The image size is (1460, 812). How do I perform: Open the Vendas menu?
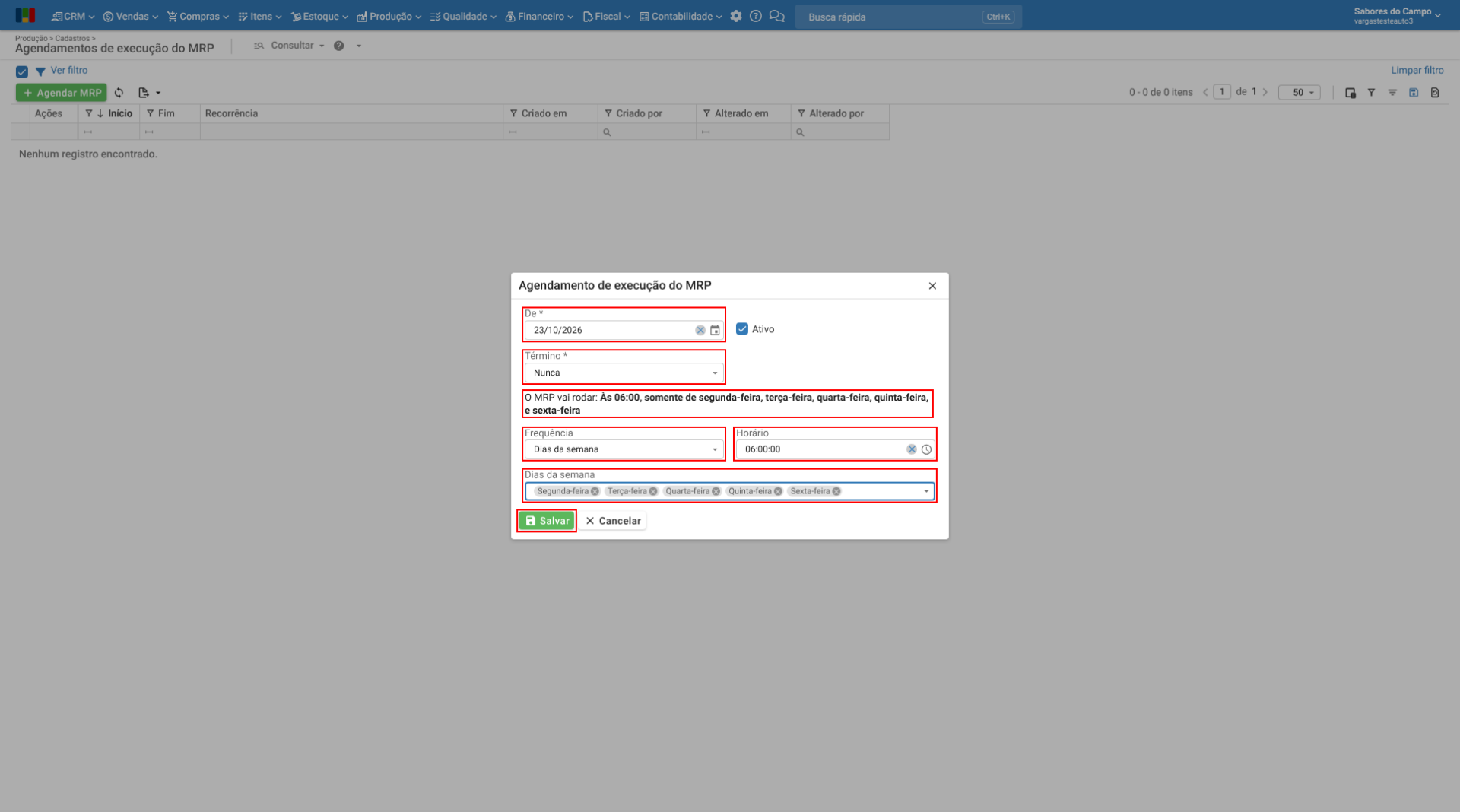[131, 16]
